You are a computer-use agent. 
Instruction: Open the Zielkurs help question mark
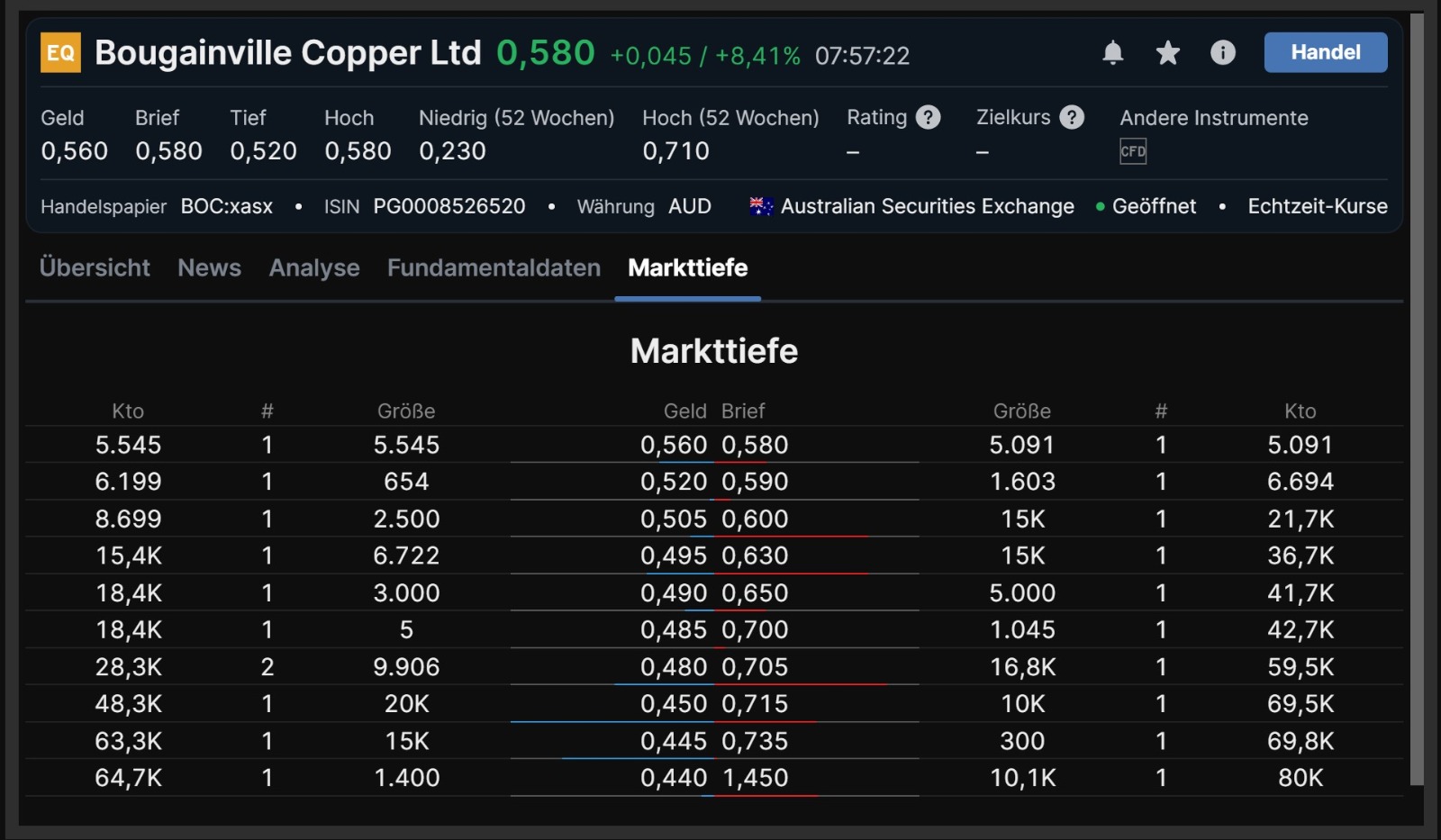1072,117
